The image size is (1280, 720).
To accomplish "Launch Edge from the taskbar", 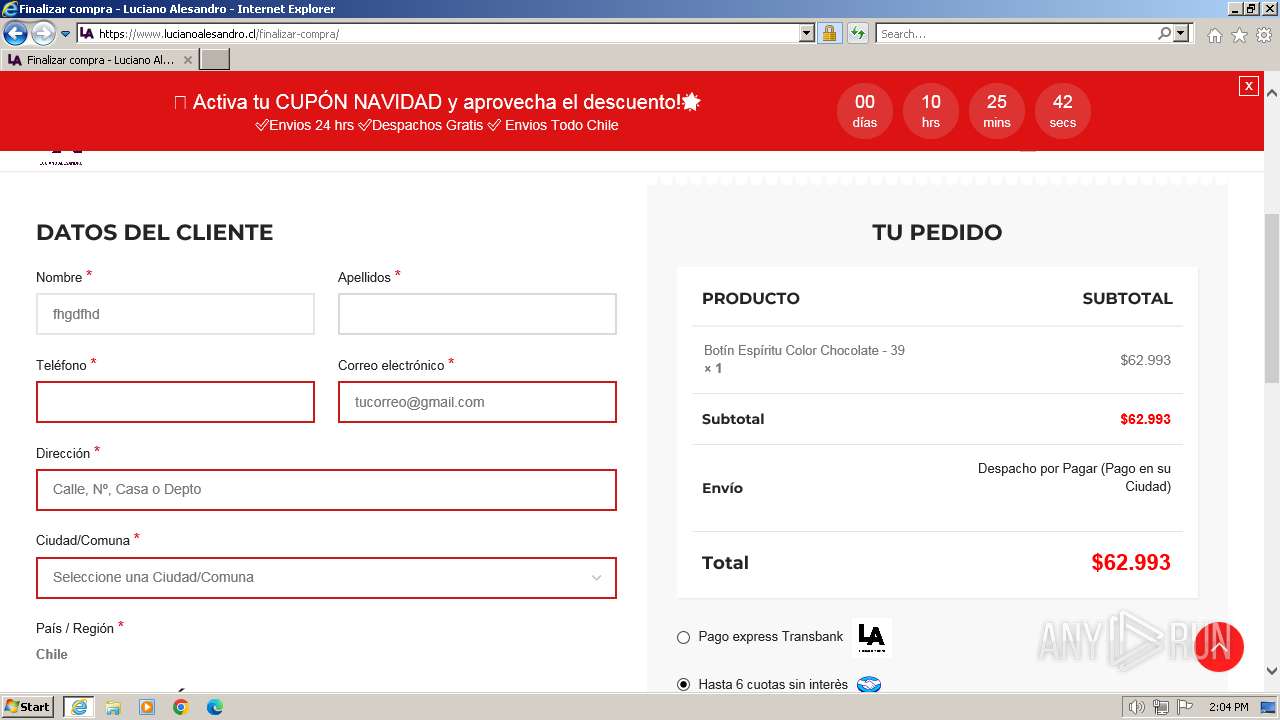I will click(x=215, y=707).
